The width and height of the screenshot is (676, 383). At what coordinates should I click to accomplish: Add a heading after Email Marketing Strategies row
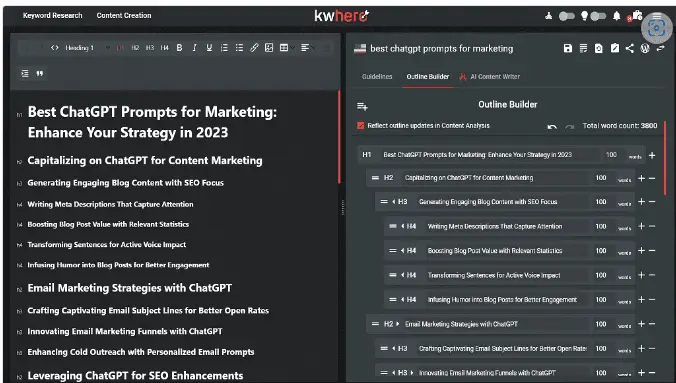coord(642,324)
